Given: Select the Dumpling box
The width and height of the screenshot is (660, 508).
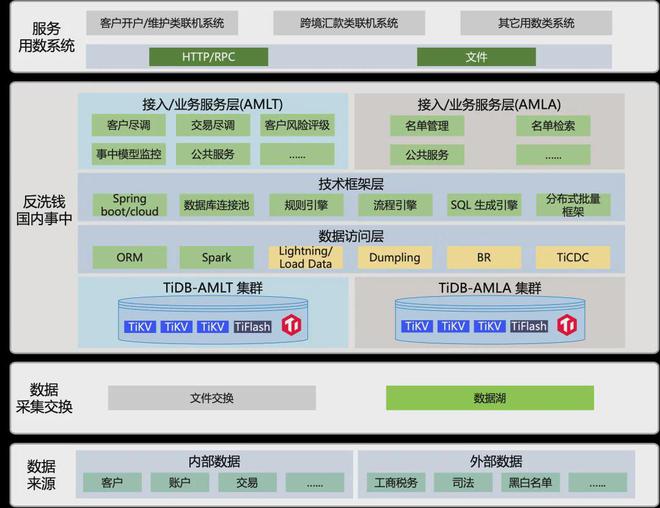Looking at the screenshot, I should pyautogui.click(x=395, y=257).
